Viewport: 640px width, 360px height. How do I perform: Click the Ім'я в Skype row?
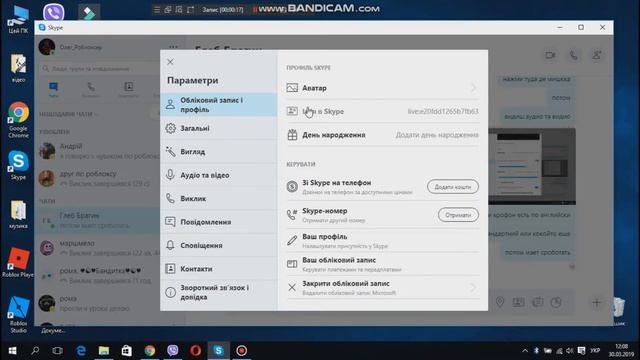[x=382, y=111]
